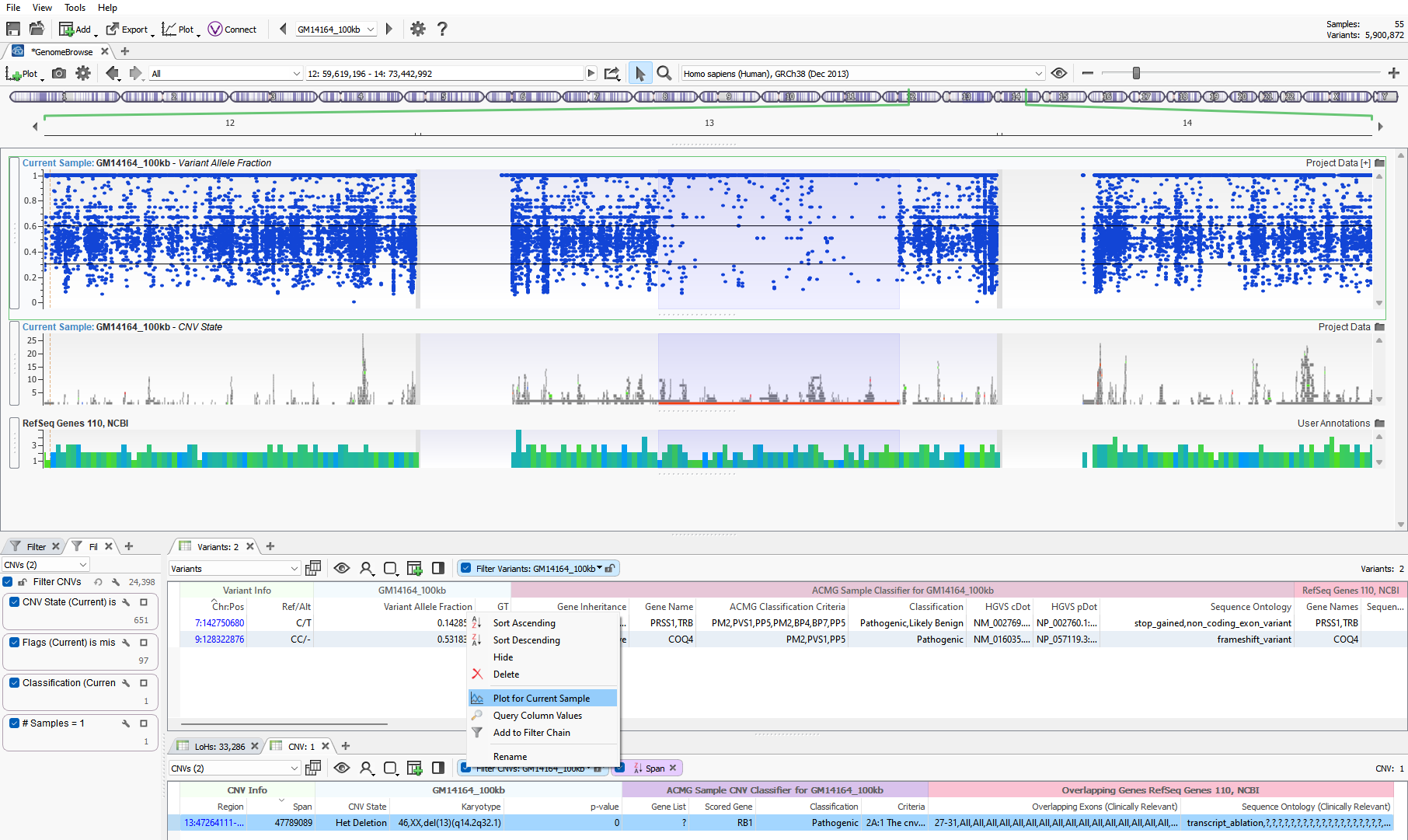
Task: Choose Sort Ascending from context menu
Action: click(x=542, y=623)
